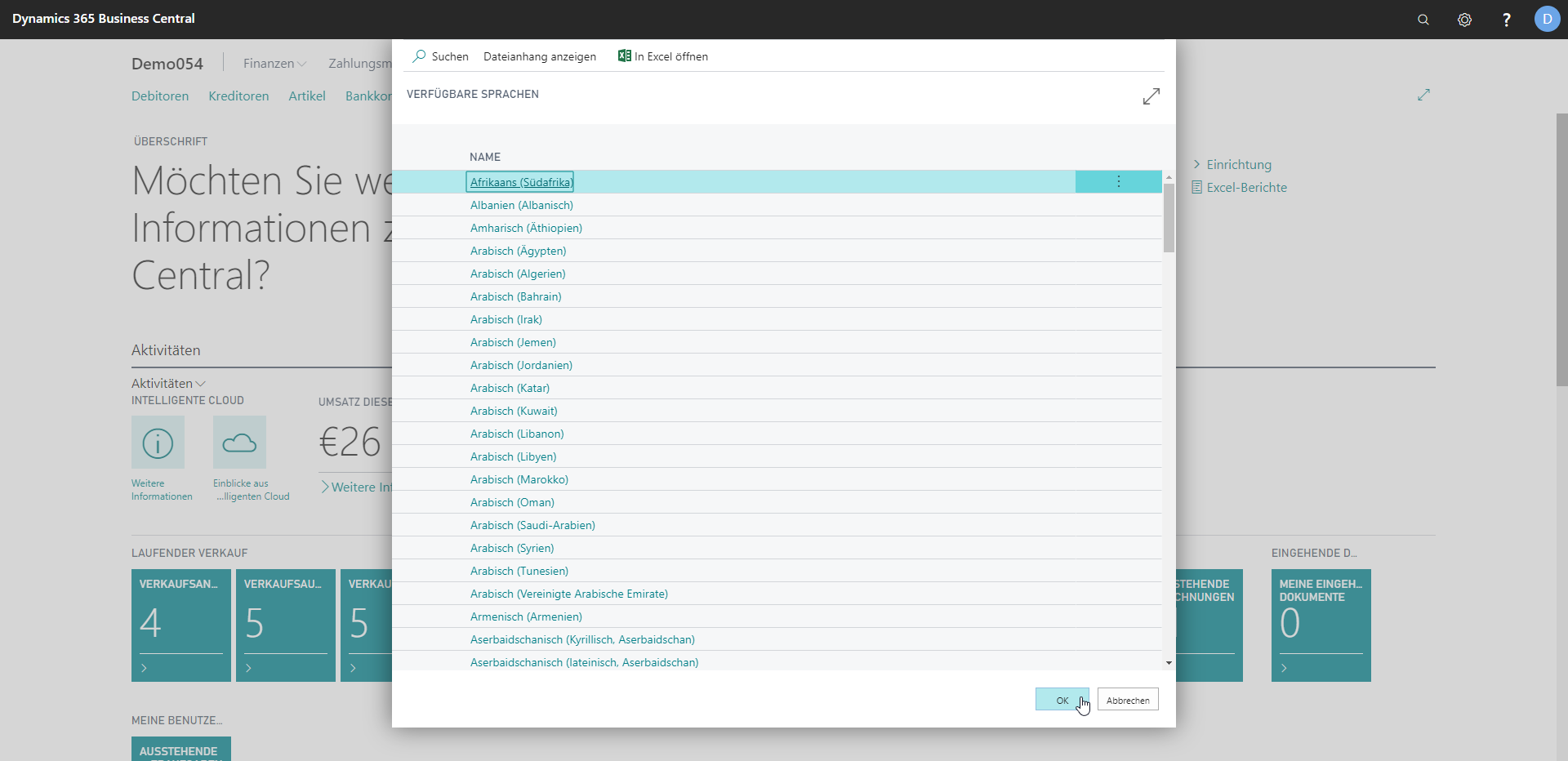Open the Zahlungsmanagement menu

[x=360, y=64]
